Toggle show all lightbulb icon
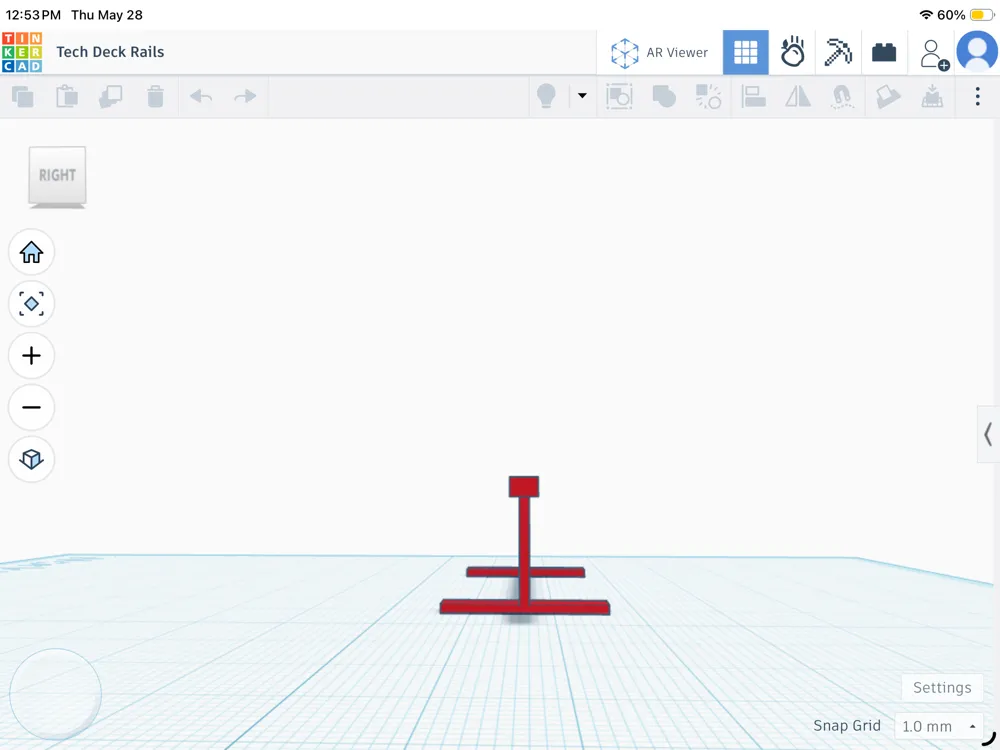The height and width of the screenshot is (750, 1000). click(547, 96)
